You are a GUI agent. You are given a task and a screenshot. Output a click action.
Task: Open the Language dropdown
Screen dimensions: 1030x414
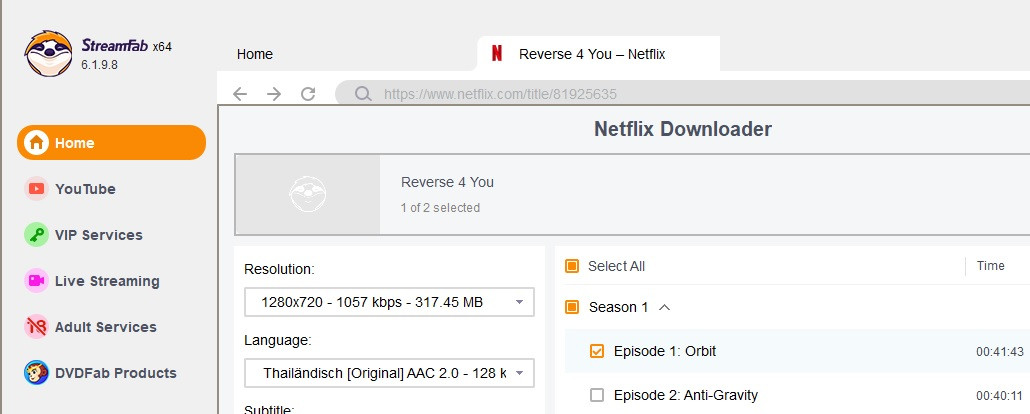[389, 374]
